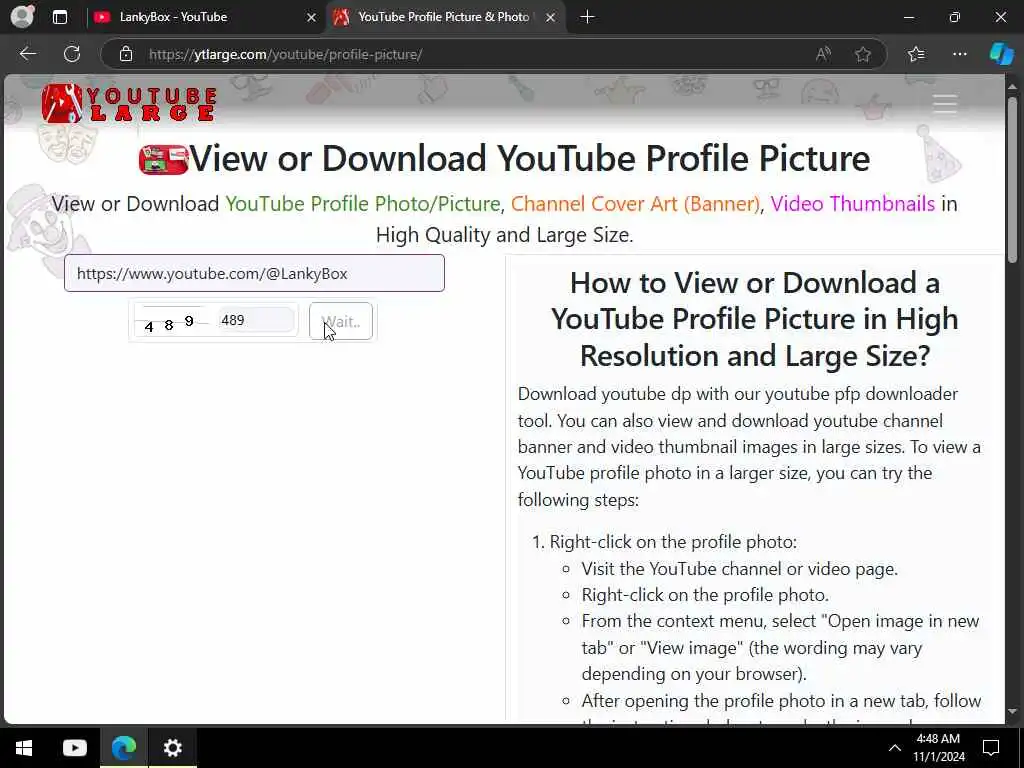The width and height of the screenshot is (1024, 768).
Task: Open the notification center icon
Action: pyautogui.click(x=991, y=748)
